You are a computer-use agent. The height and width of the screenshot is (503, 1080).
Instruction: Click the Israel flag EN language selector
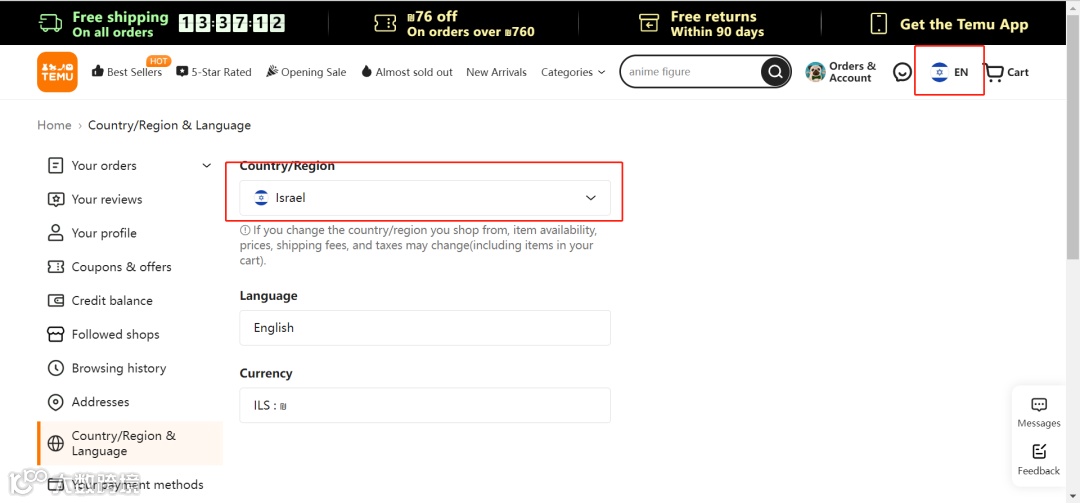tap(949, 72)
